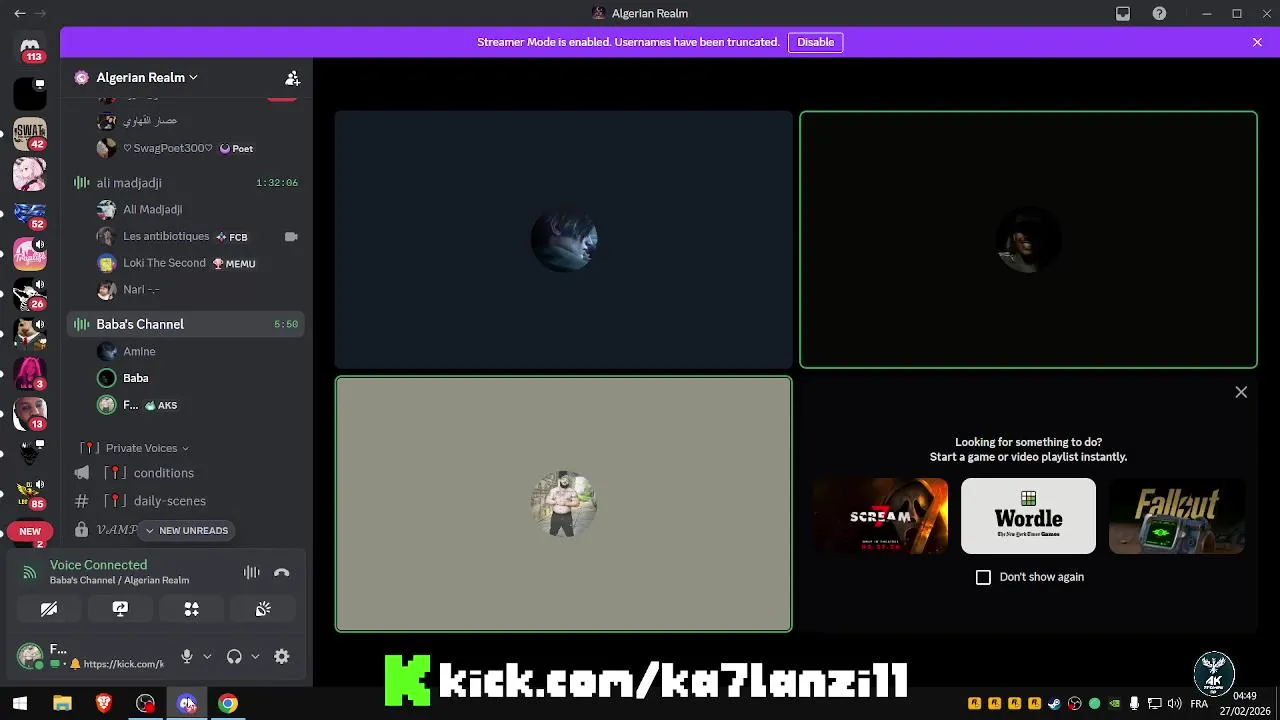Open the Algerian Realm server dropdown

click(x=147, y=77)
